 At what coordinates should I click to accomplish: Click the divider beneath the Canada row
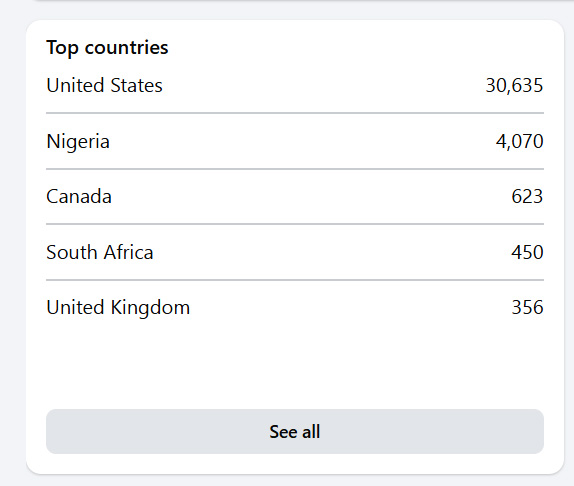point(295,224)
